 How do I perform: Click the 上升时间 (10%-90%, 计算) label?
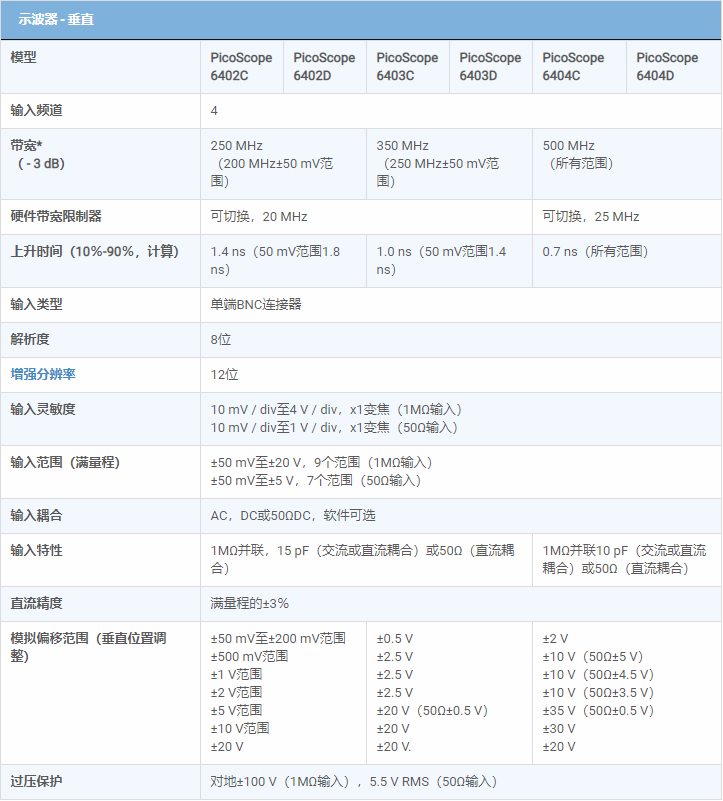coord(95,251)
